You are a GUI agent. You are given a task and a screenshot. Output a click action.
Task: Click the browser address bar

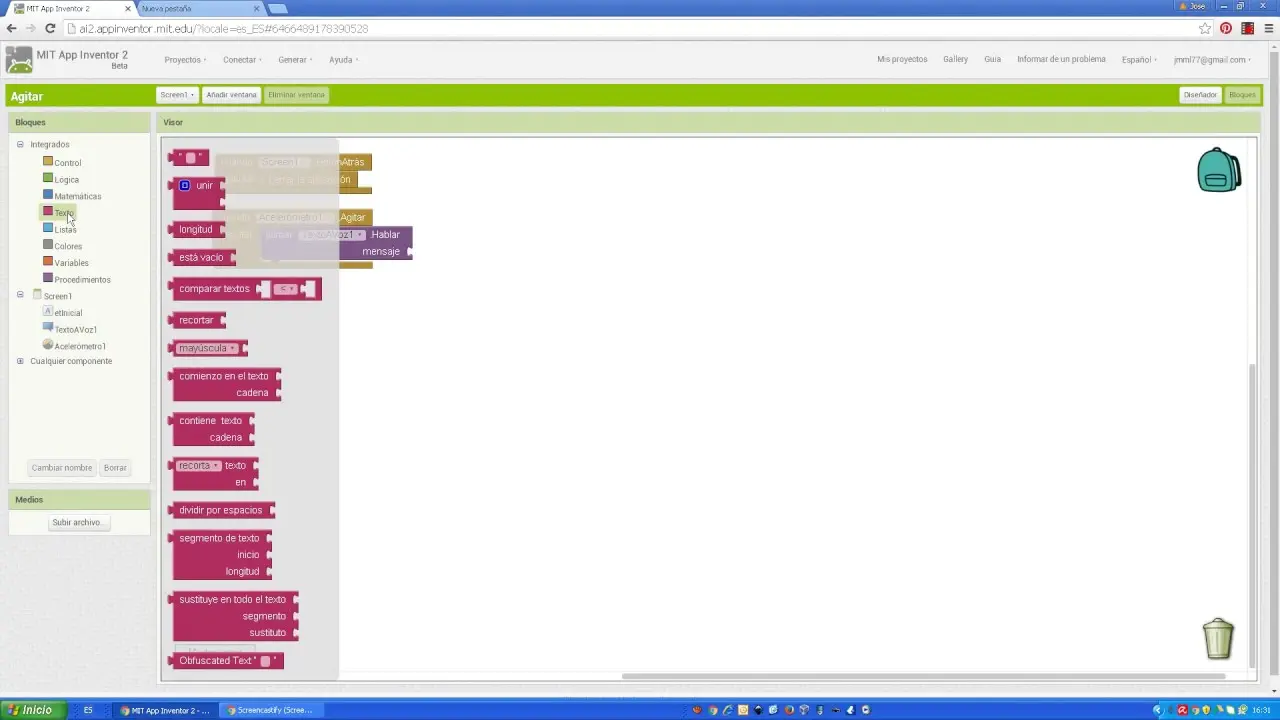pyautogui.click(x=630, y=29)
